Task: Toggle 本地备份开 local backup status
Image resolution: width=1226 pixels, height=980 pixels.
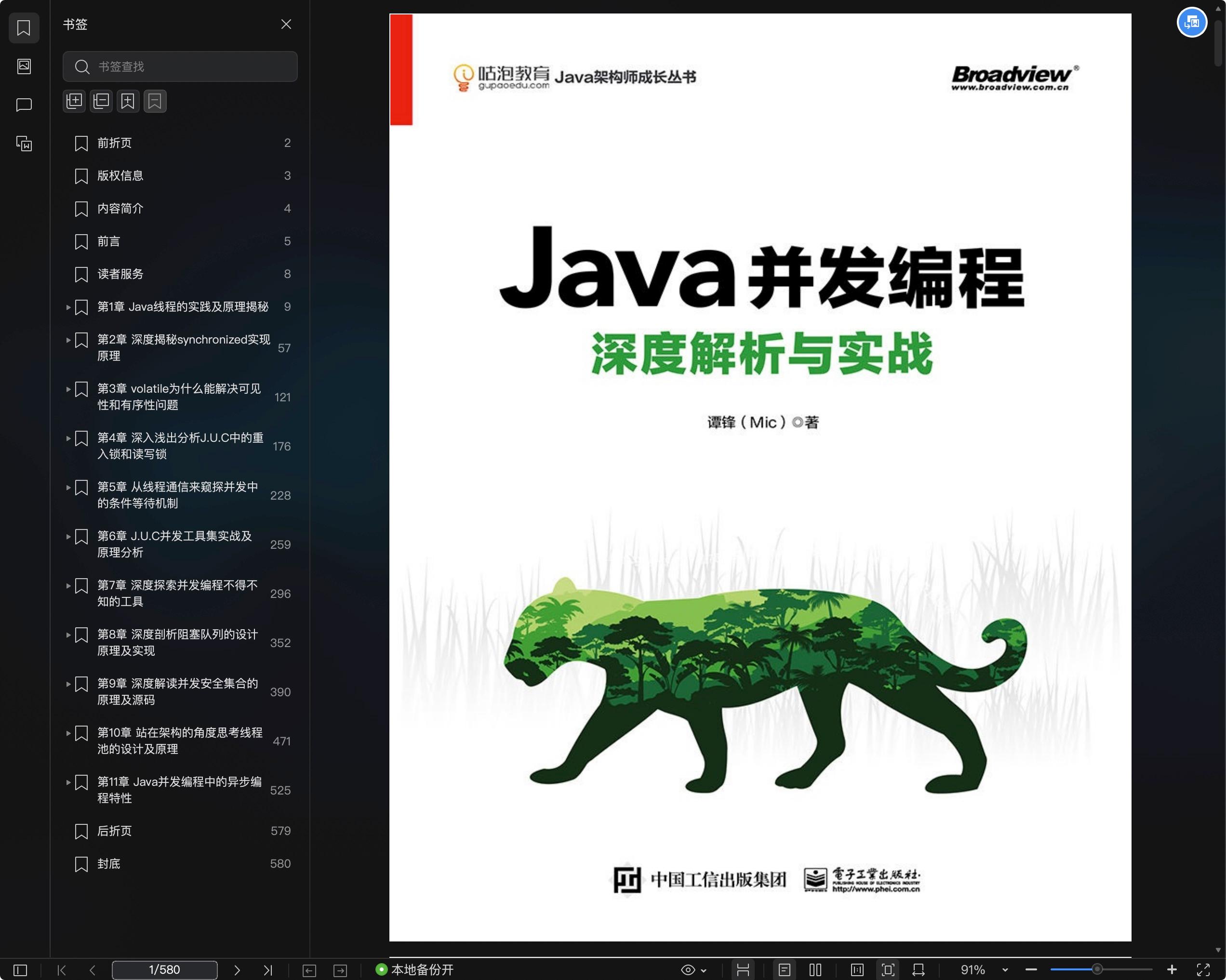Action: 414,970
